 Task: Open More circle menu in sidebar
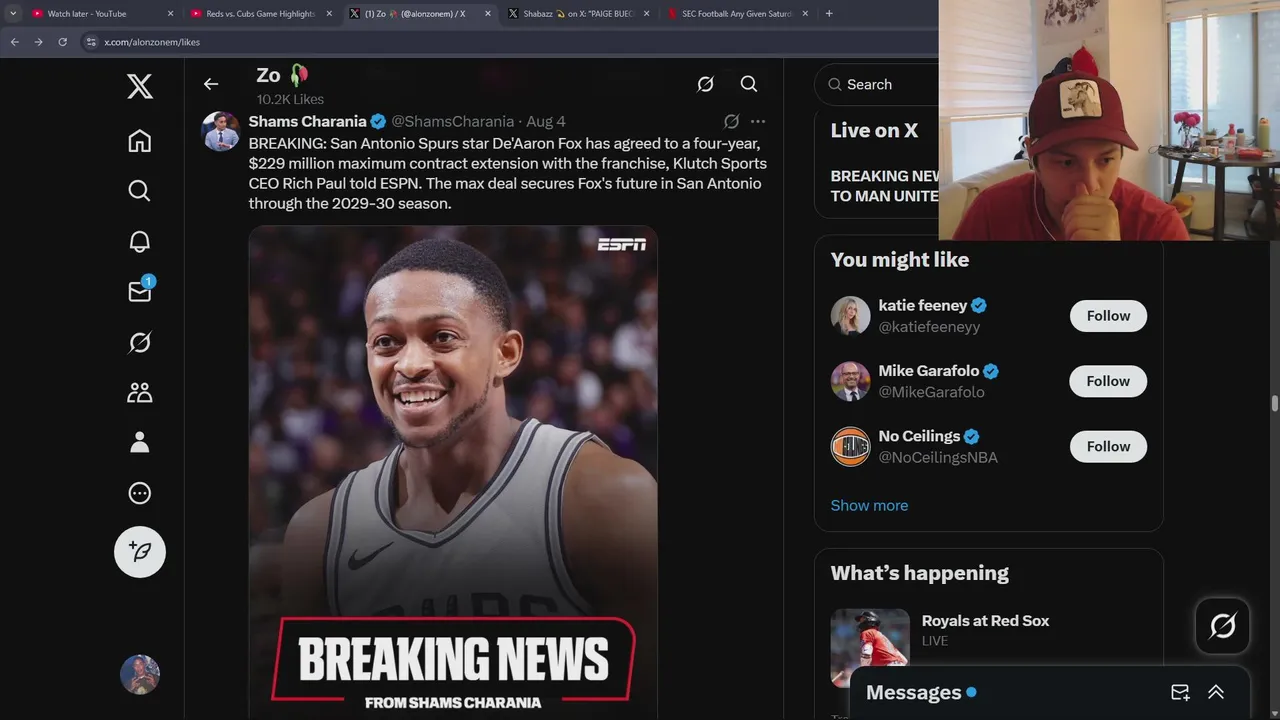coord(140,493)
